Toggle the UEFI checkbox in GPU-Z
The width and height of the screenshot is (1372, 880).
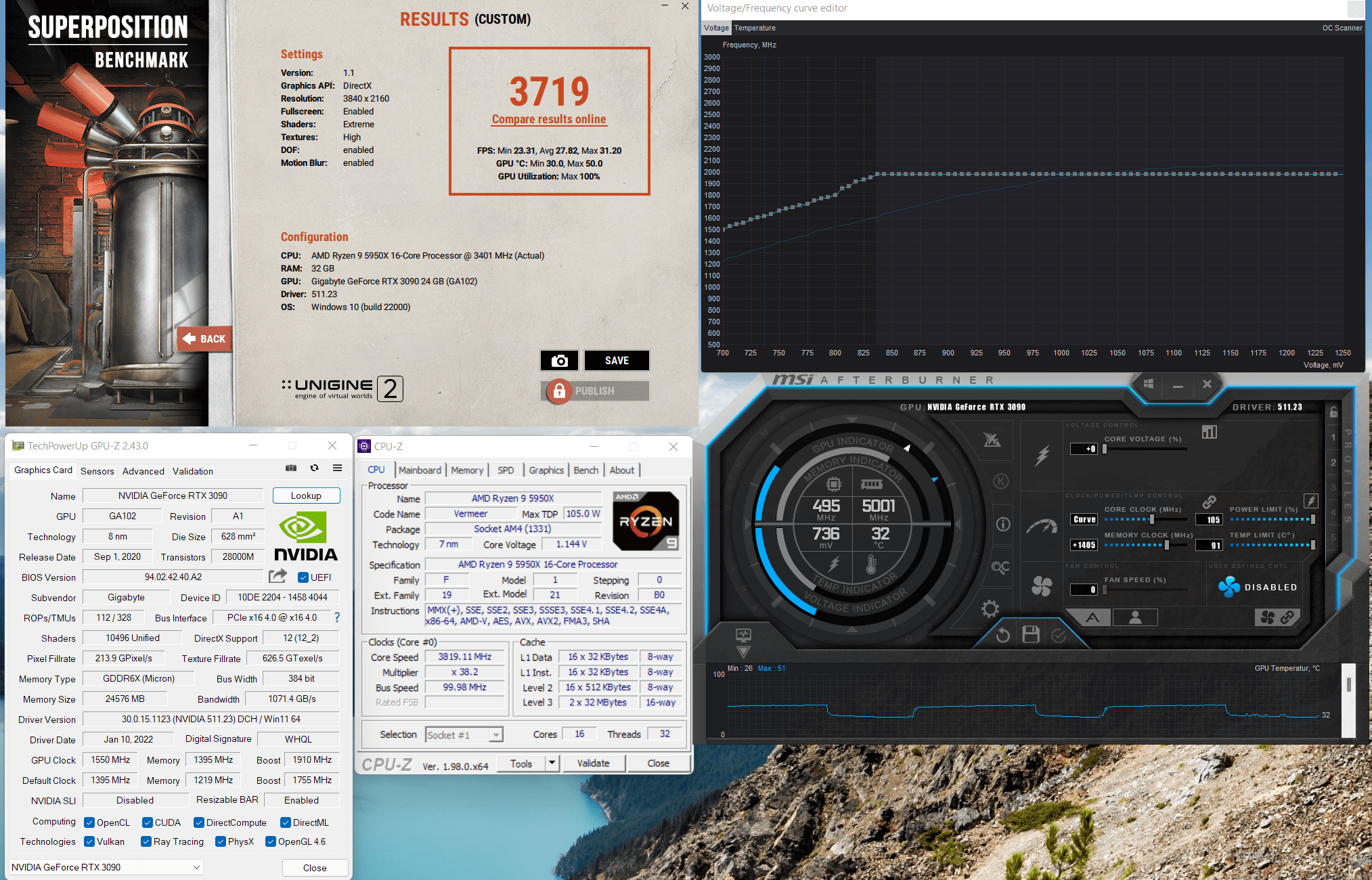(x=303, y=577)
